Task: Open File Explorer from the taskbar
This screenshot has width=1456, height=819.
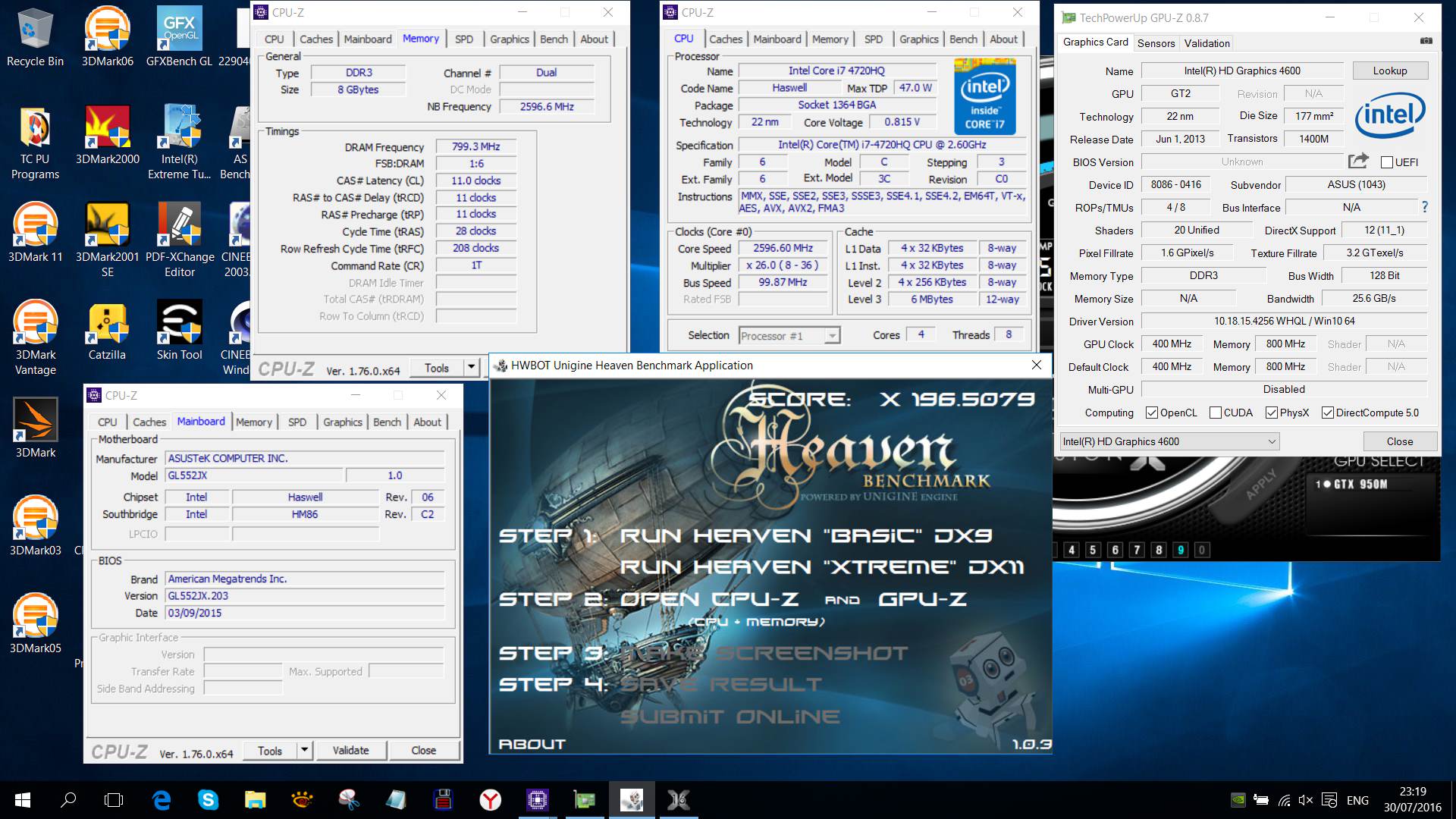Action: 255,800
